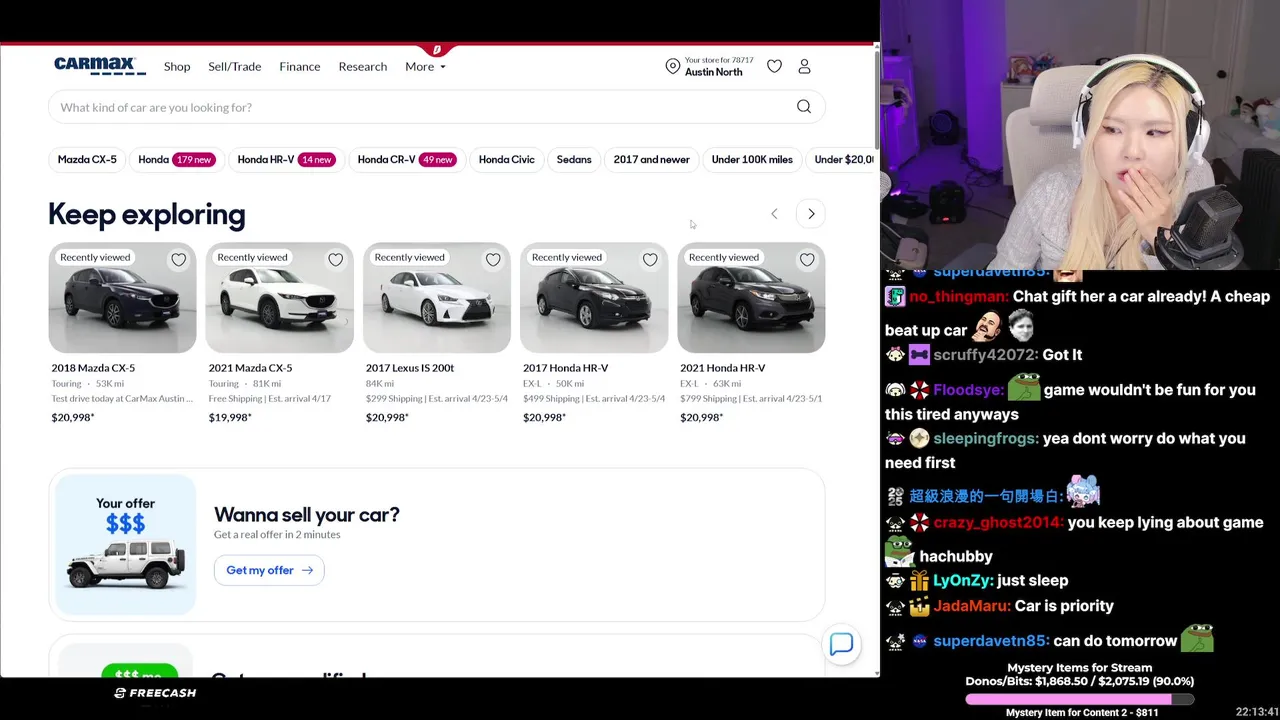Open the Shop menu

coord(177,66)
